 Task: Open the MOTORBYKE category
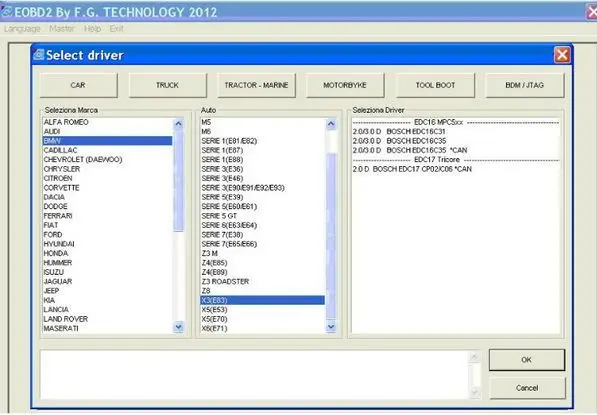click(345, 85)
